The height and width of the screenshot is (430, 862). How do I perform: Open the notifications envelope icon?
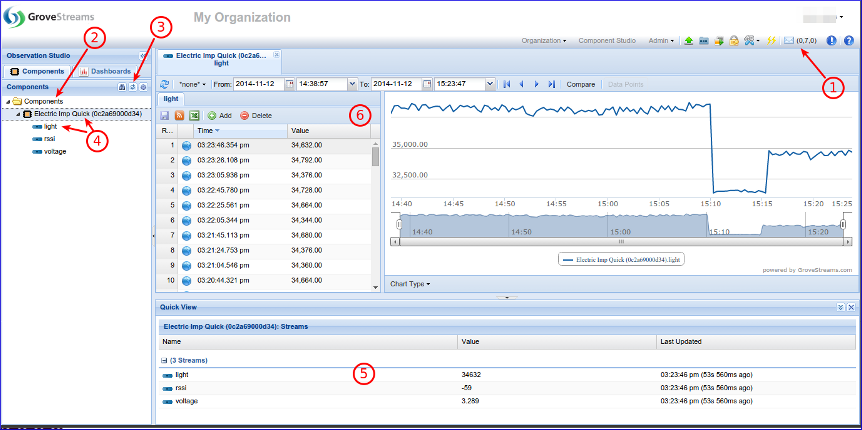[x=787, y=41]
